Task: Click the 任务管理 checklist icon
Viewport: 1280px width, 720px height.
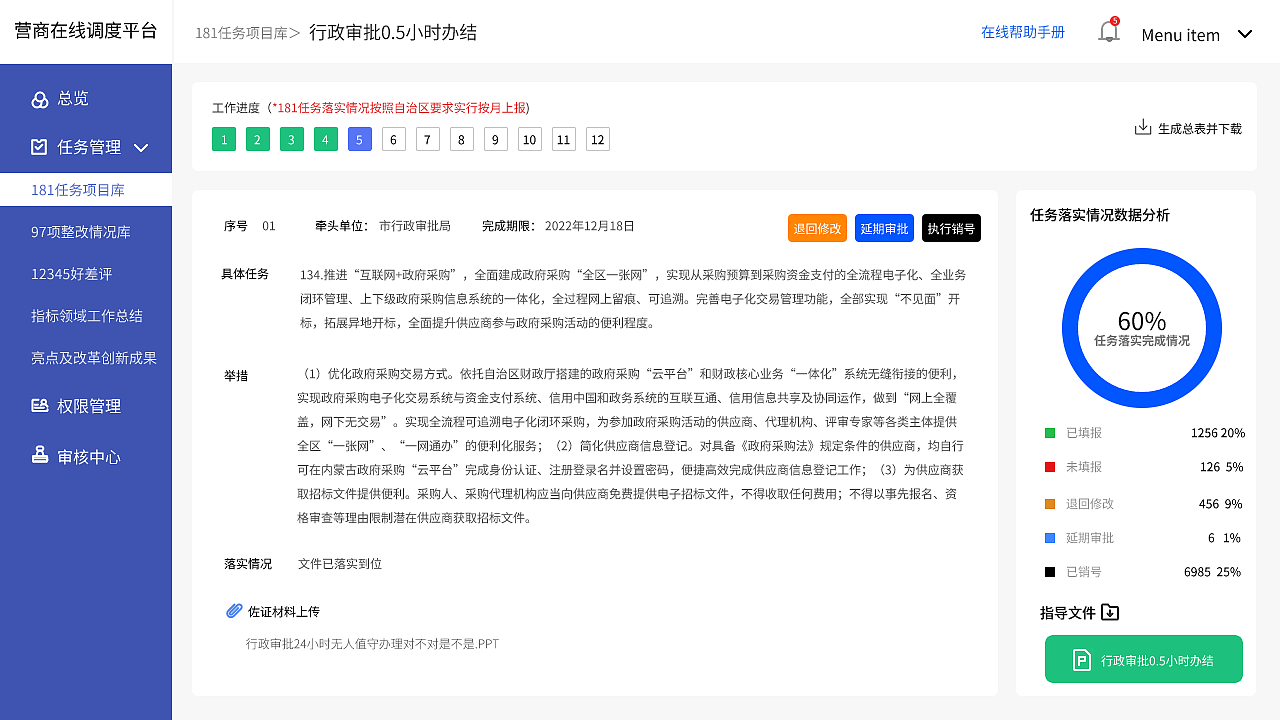Action: [x=39, y=147]
